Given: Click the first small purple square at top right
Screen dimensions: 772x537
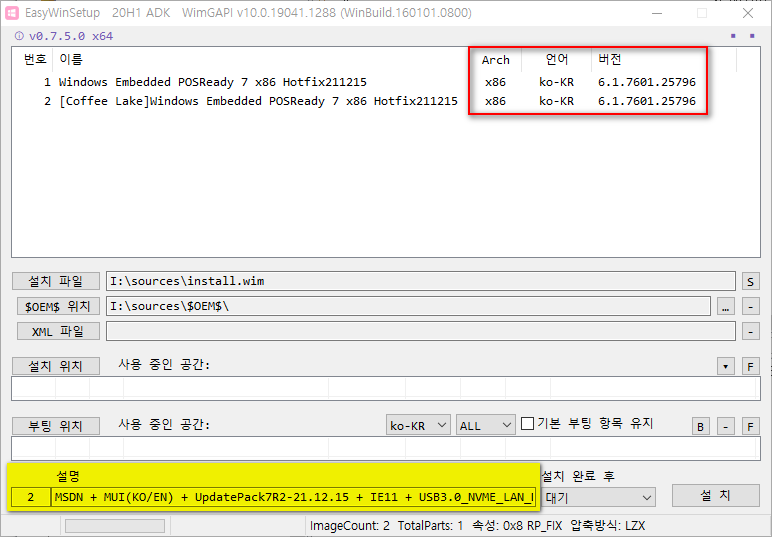Looking at the screenshot, I should coord(733,36).
